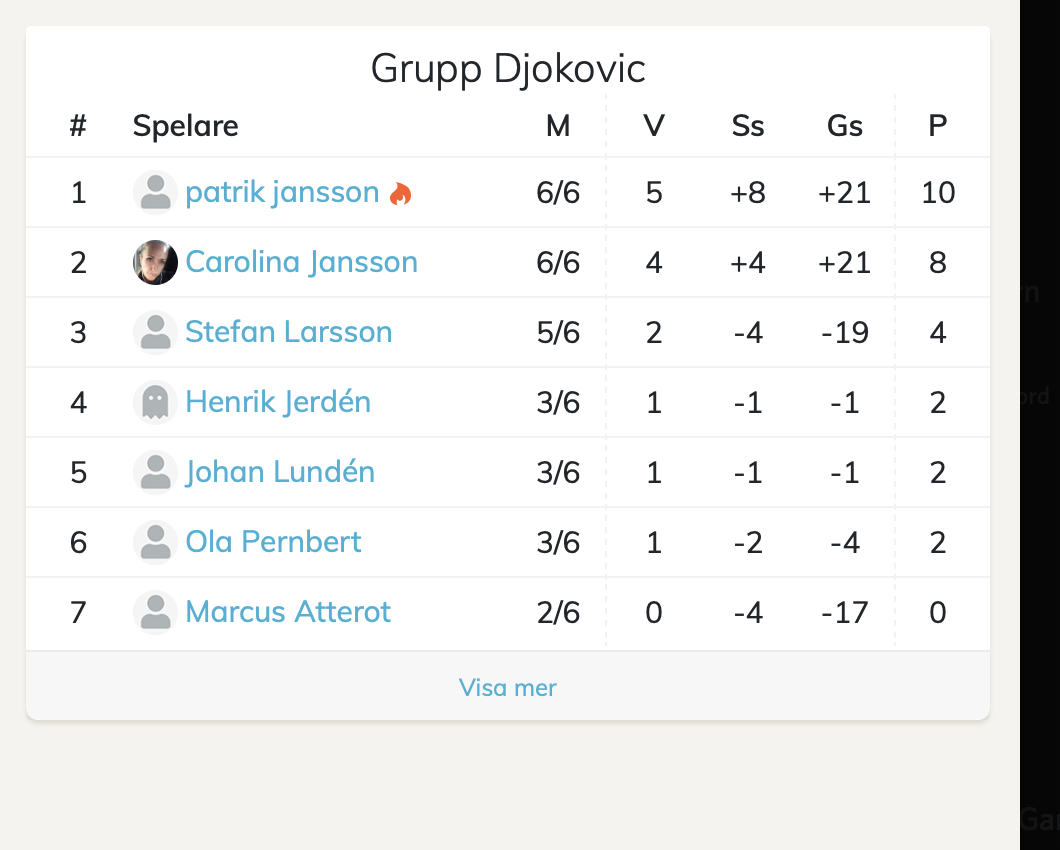Click Marcus Atterot's avatar icon

(155, 612)
